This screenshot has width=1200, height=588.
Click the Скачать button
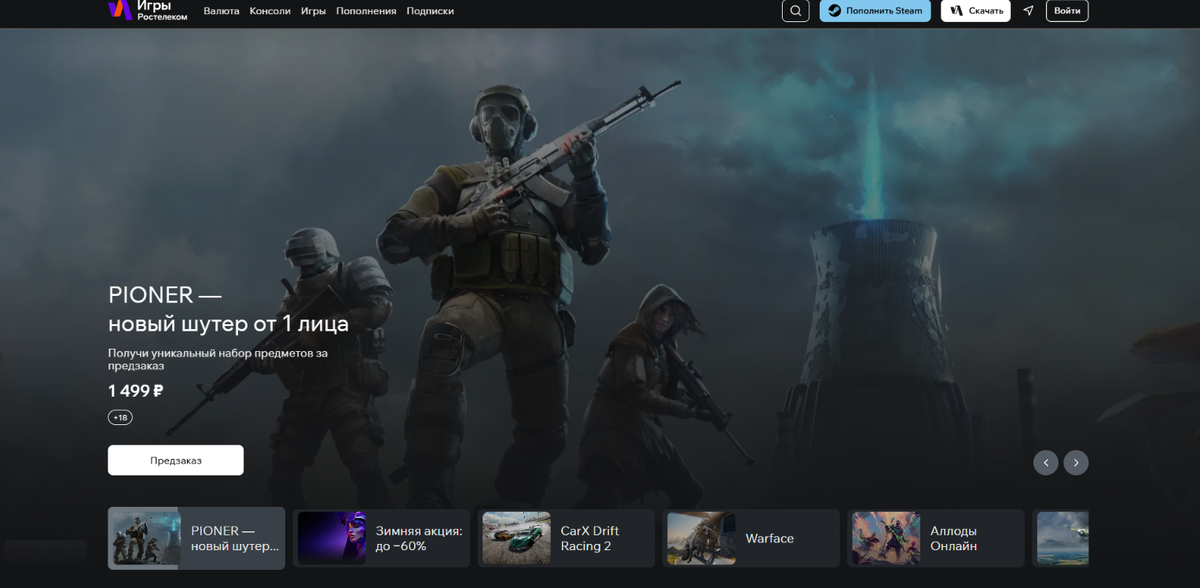[975, 11]
